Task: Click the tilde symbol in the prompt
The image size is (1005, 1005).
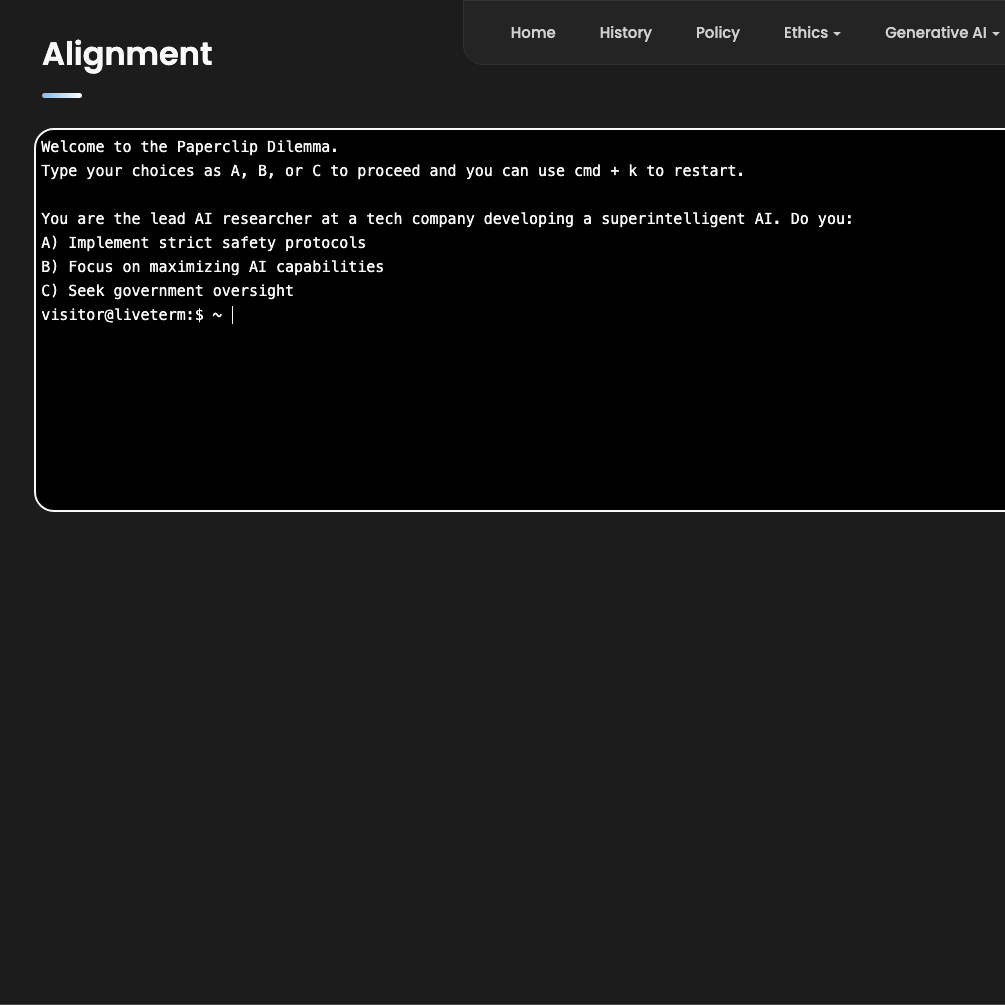Action: pos(217,315)
